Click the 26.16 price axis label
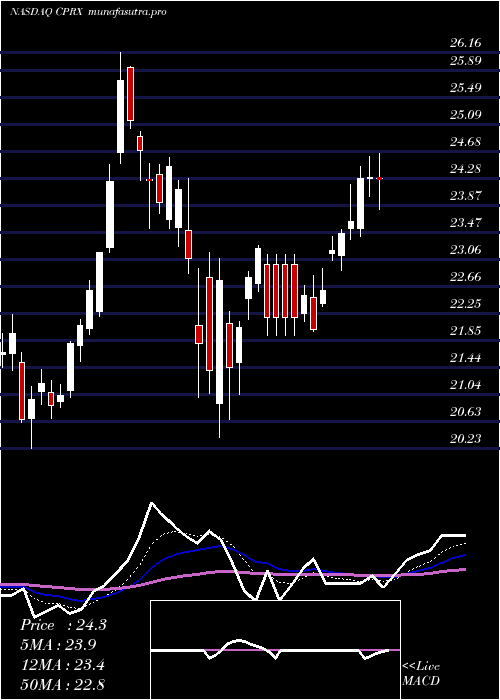 [x=466, y=43]
